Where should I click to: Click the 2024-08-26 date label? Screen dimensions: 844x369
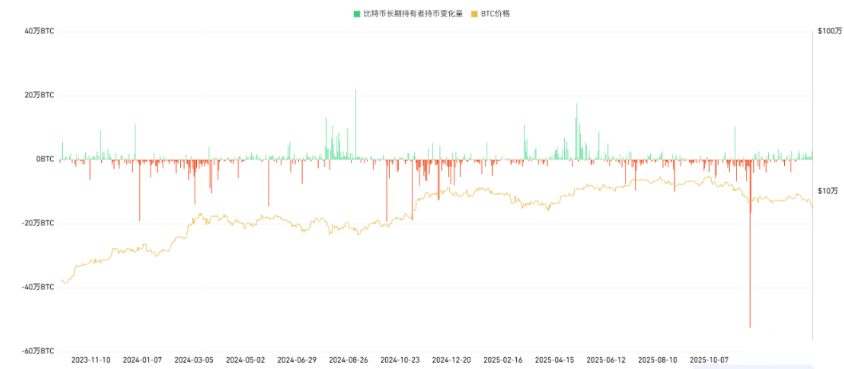coord(348,359)
